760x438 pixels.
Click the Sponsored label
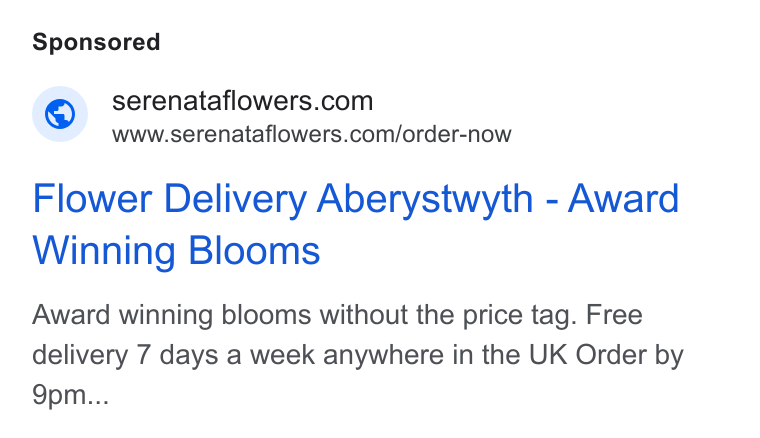click(x=96, y=42)
